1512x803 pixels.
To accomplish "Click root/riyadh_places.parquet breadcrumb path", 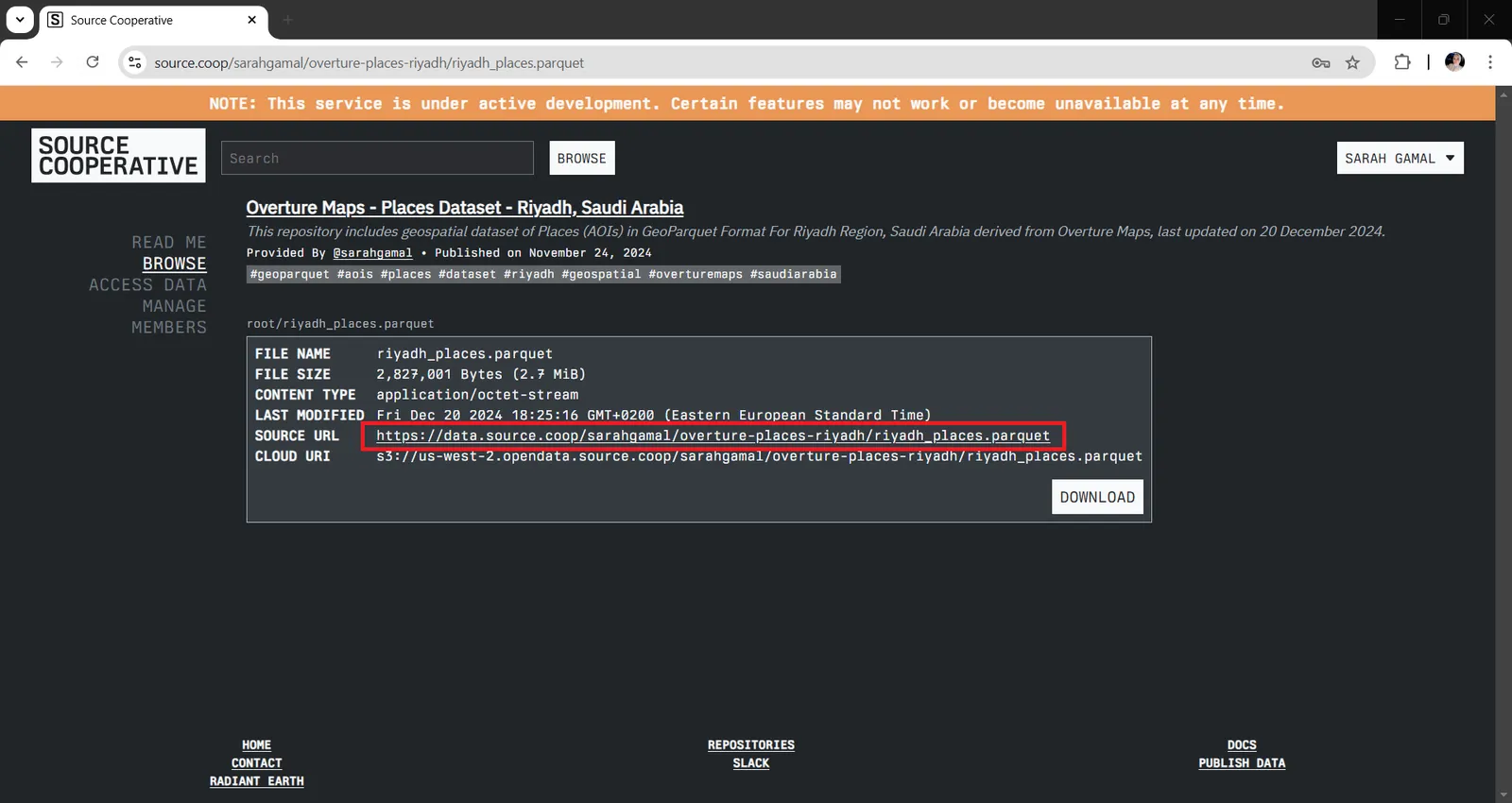I will tap(340, 324).
